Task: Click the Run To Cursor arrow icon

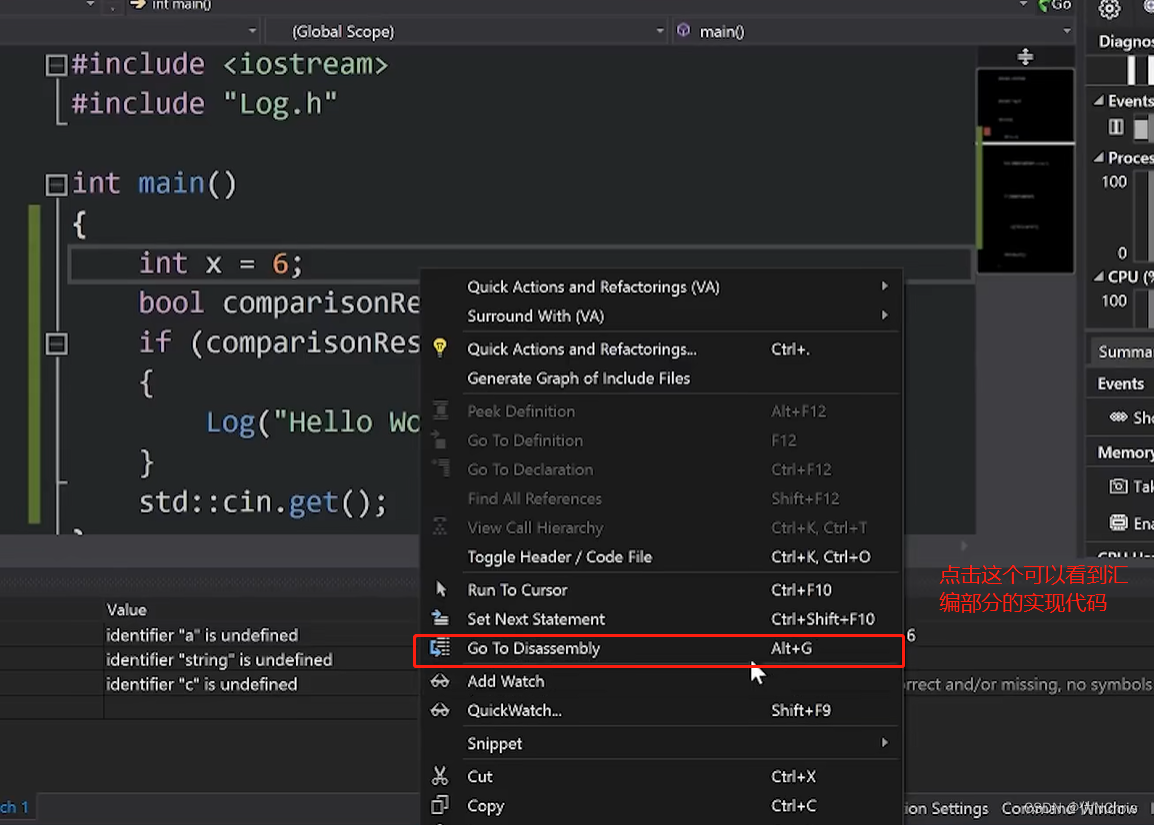Action: [x=441, y=590]
